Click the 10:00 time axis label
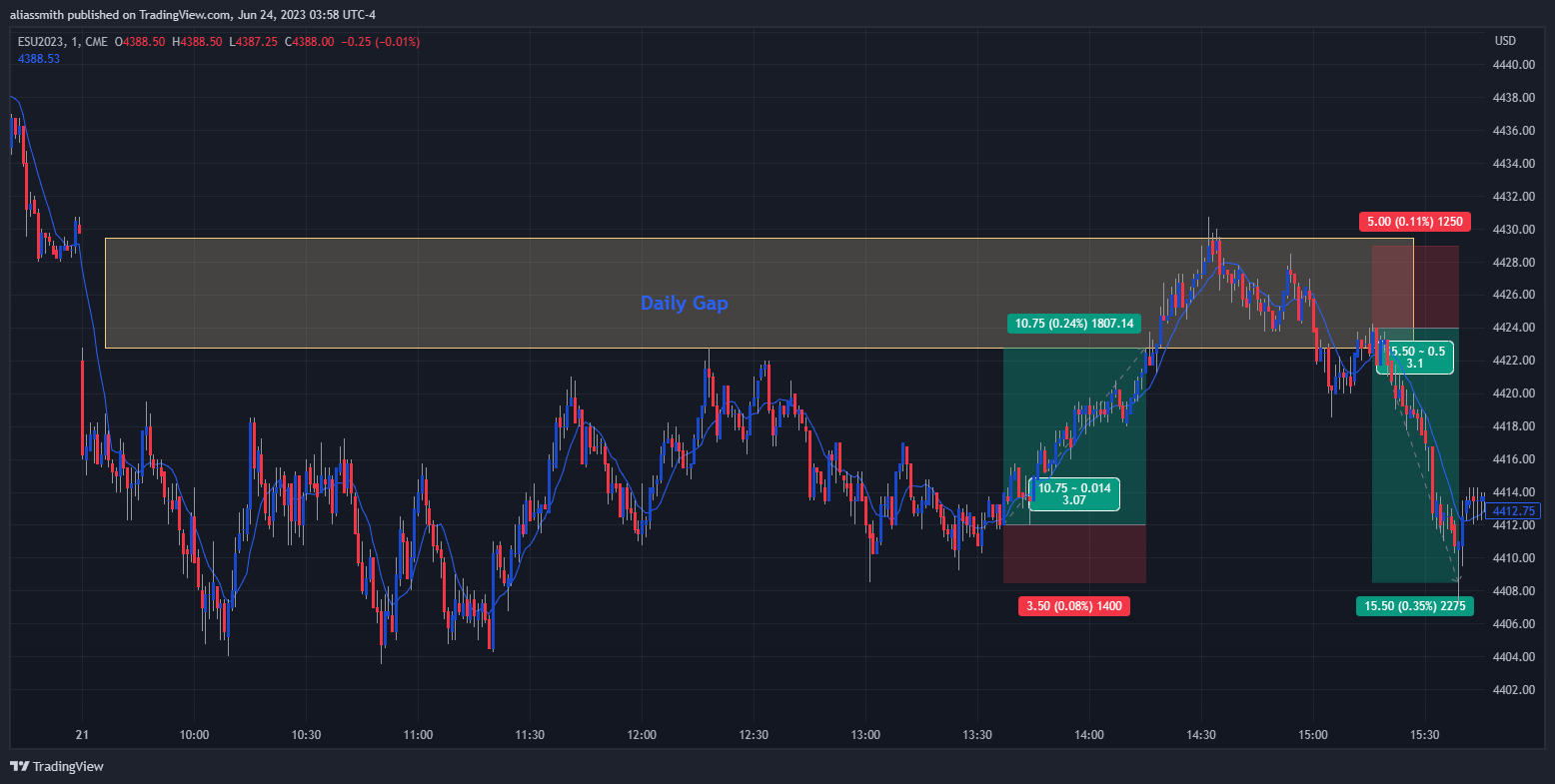The width and height of the screenshot is (1555, 784). click(x=194, y=735)
